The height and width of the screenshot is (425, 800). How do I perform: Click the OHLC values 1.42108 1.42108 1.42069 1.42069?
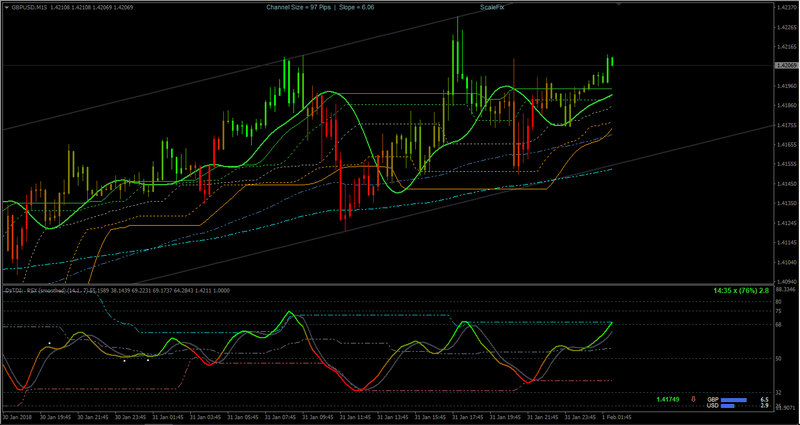pyautogui.click(x=92, y=8)
